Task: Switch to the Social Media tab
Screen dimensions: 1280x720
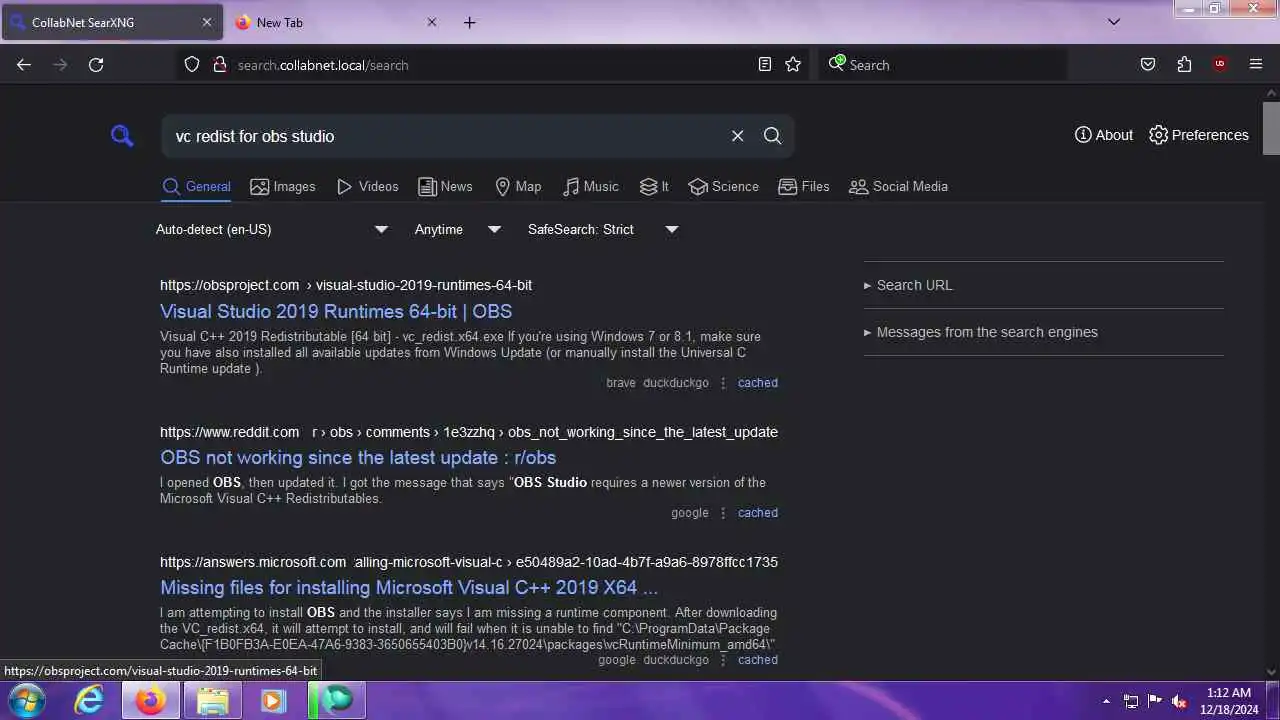Action: click(x=898, y=187)
